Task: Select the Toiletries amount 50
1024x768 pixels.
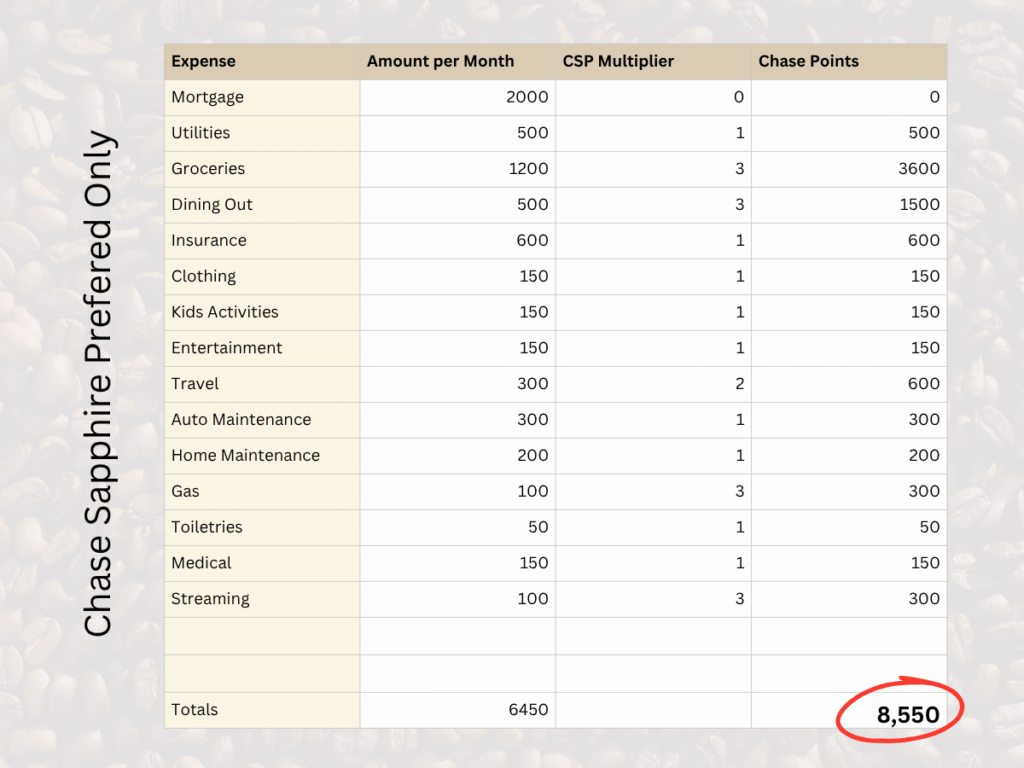Action: pyautogui.click(x=538, y=528)
